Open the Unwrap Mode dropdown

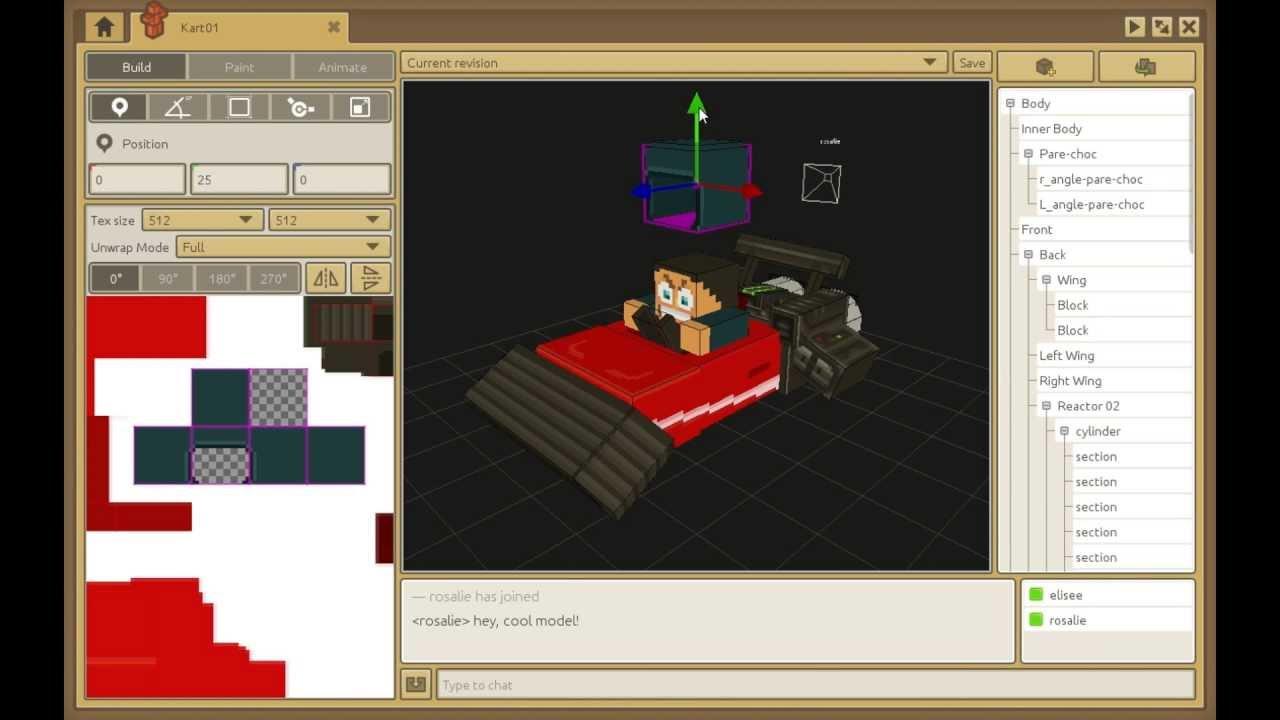pyautogui.click(x=283, y=247)
